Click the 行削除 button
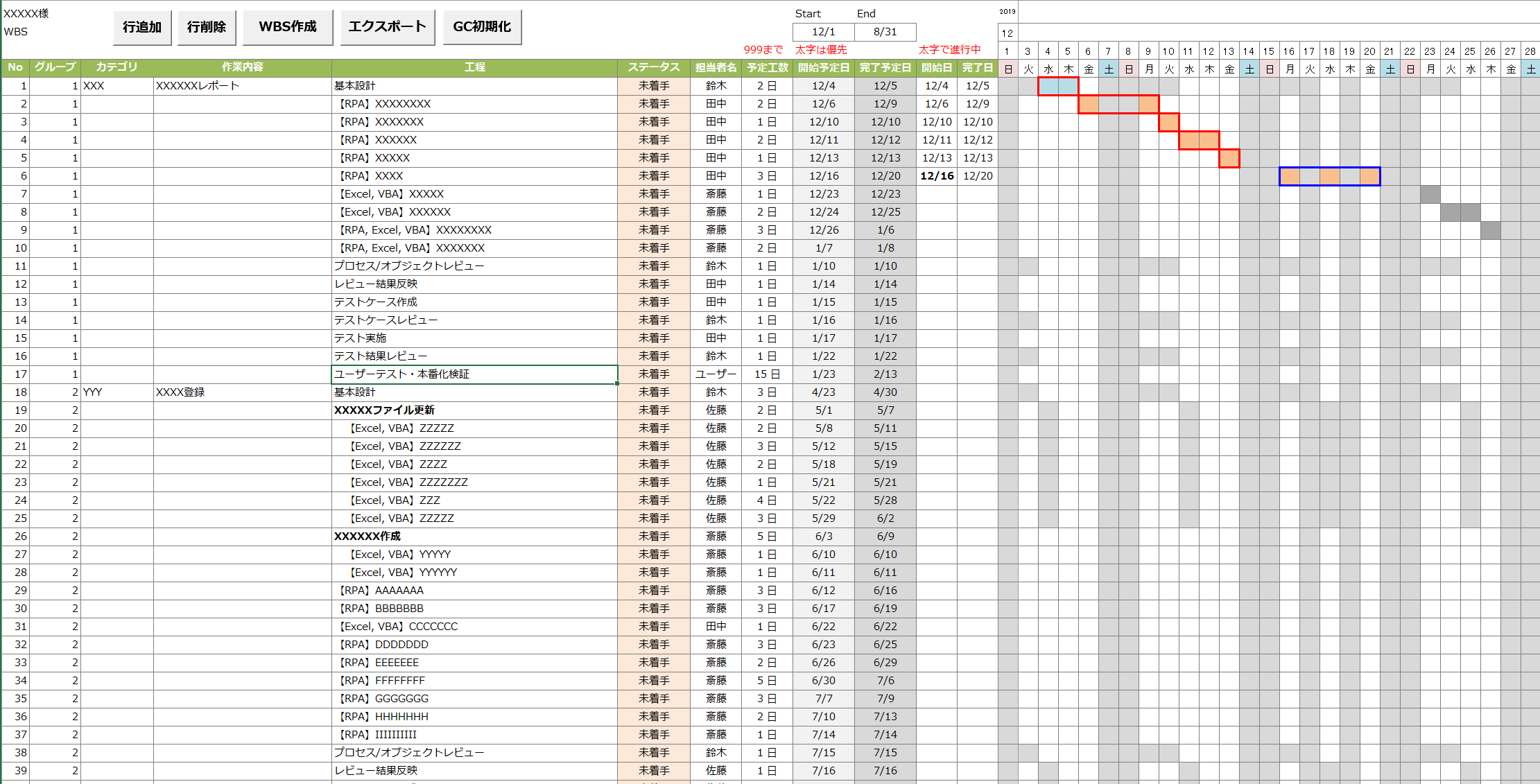This screenshot has height=784, width=1540. pyautogui.click(x=207, y=27)
